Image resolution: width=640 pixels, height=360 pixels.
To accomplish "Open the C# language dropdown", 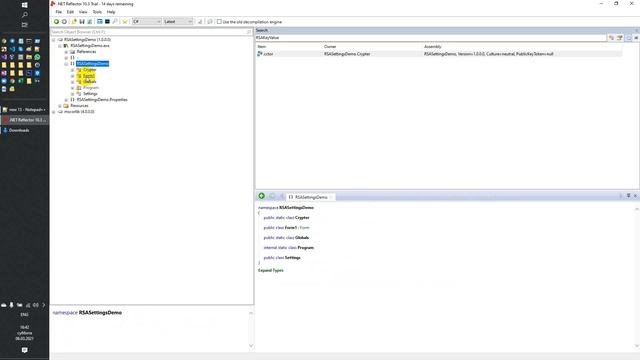I will [x=147, y=22].
